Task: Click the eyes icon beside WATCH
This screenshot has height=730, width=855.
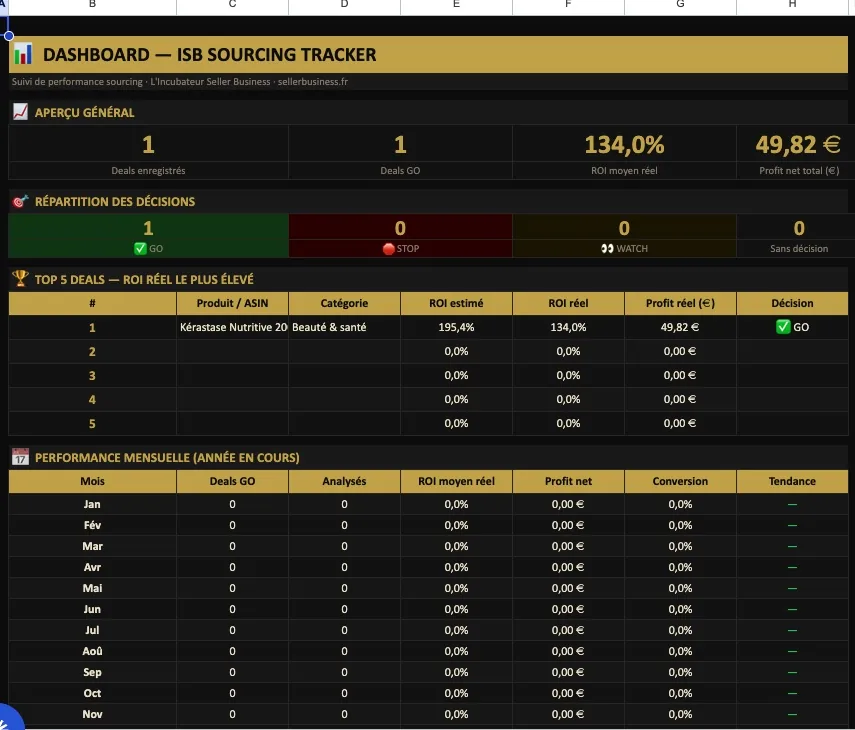Action: click(607, 249)
